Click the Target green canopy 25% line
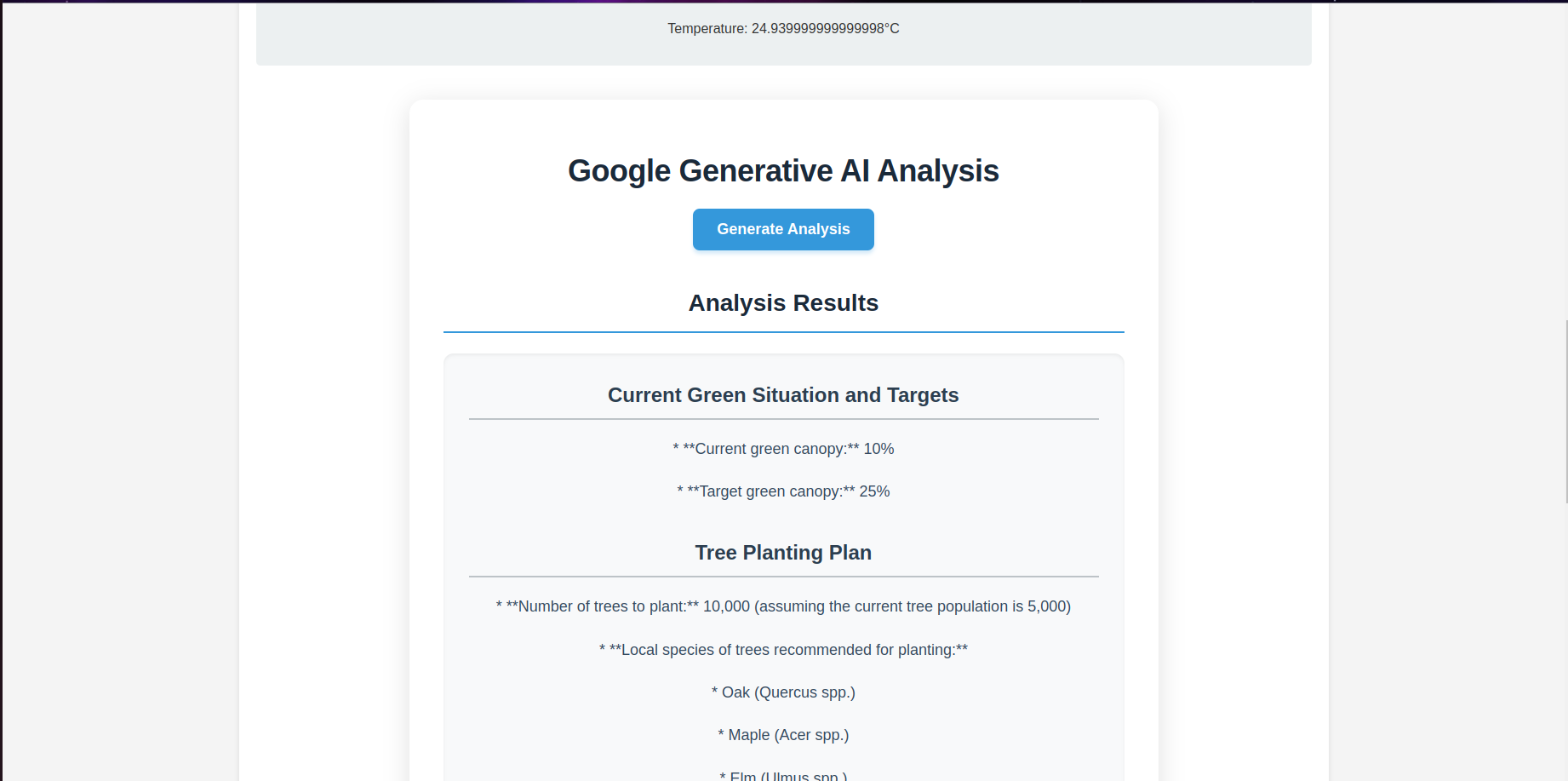 [x=783, y=491]
